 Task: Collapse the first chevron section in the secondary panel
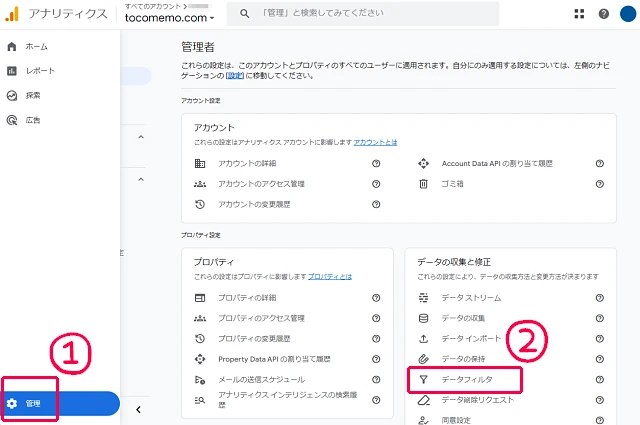point(141,137)
